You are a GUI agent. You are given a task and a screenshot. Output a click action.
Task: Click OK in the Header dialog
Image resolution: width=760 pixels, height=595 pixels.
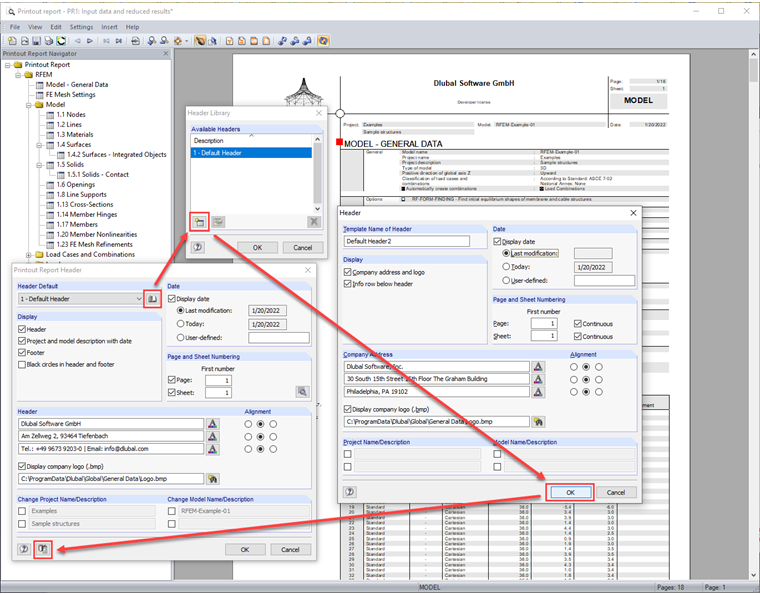point(570,492)
